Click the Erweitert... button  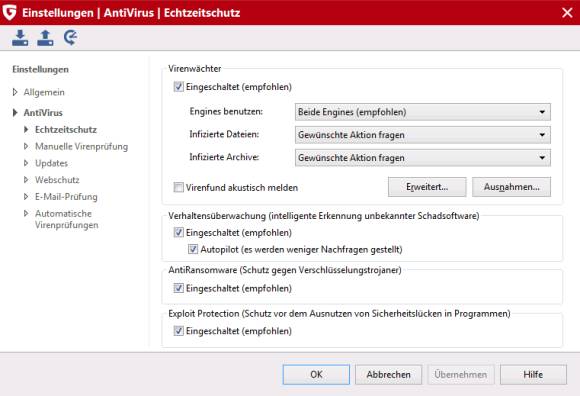(x=427, y=187)
